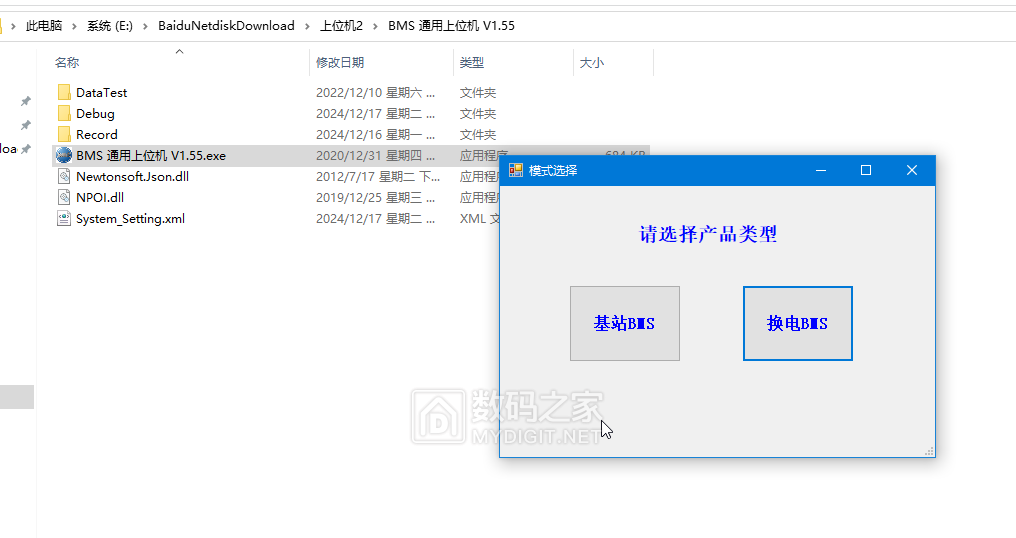The image size is (1016, 538).
Task: Click the 大小 column header
Action: click(592, 63)
